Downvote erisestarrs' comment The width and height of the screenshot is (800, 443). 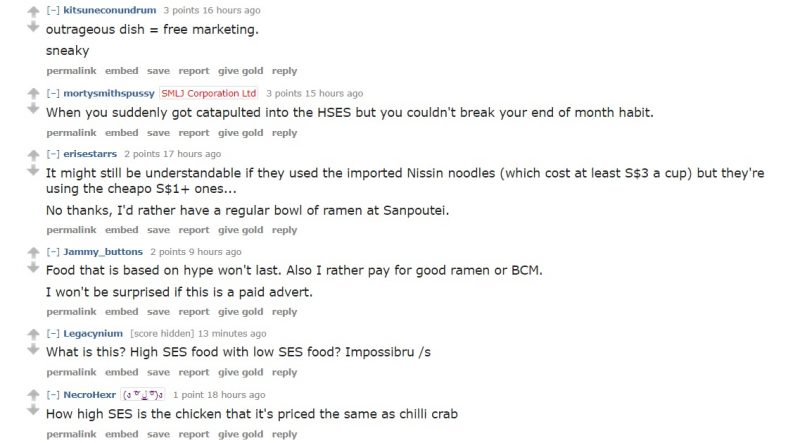(33, 170)
